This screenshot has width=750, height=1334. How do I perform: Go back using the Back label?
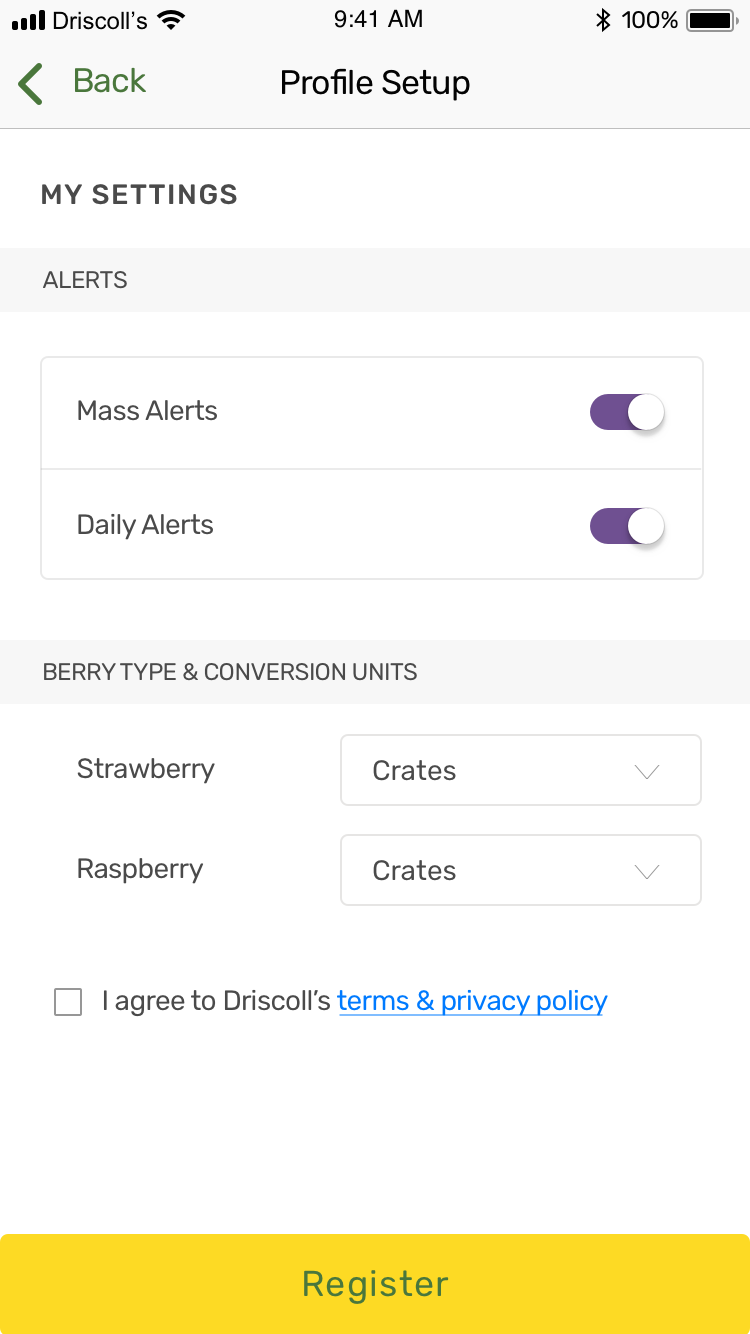click(x=109, y=81)
